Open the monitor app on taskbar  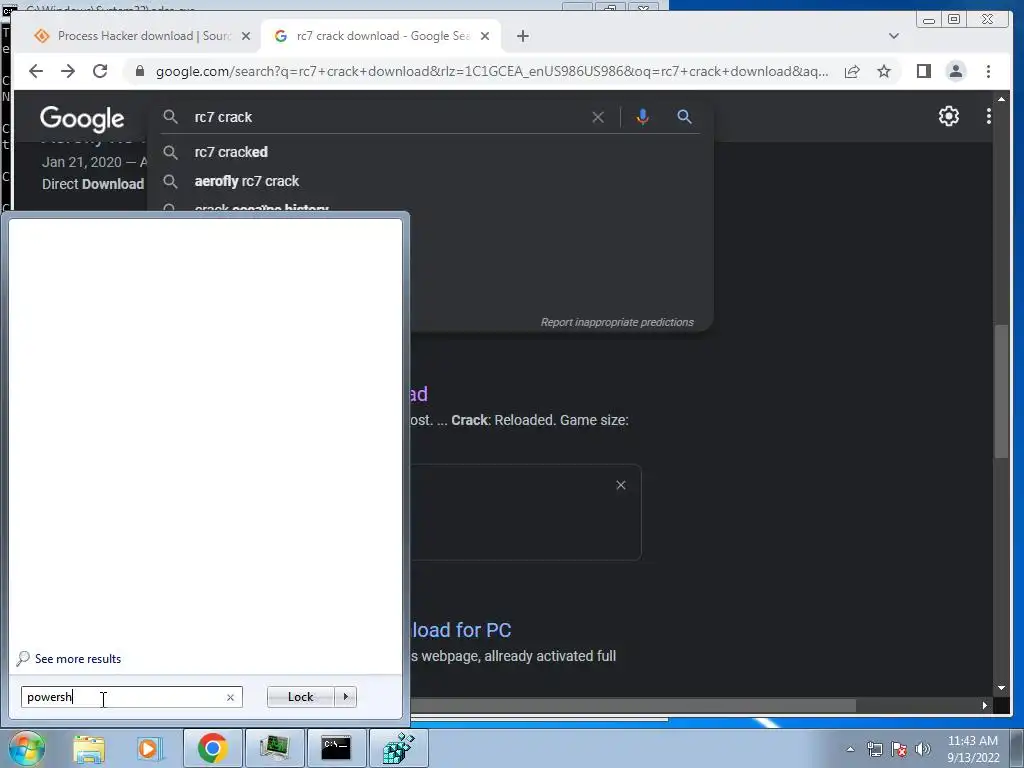point(274,748)
